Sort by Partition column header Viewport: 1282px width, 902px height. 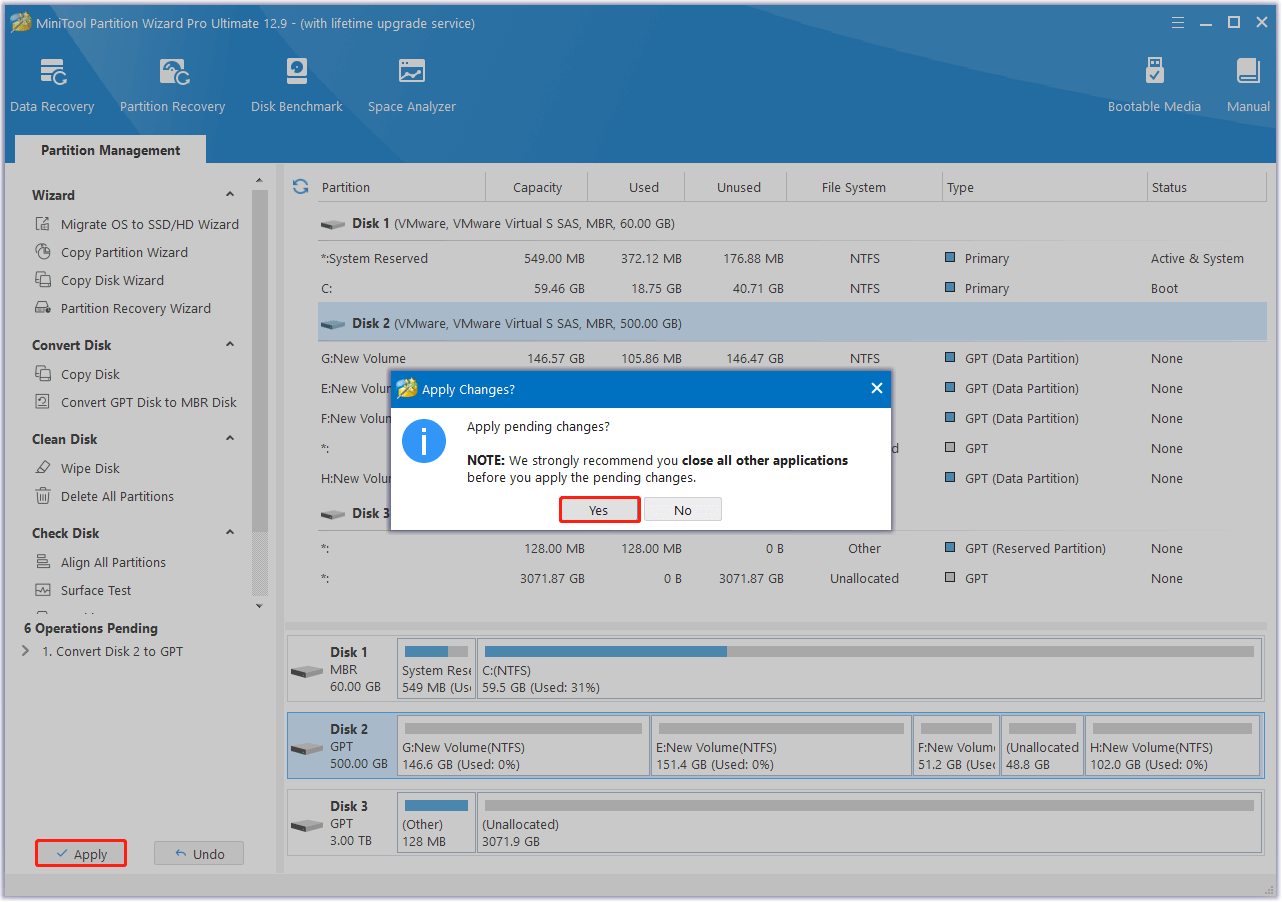coord(346,187)
